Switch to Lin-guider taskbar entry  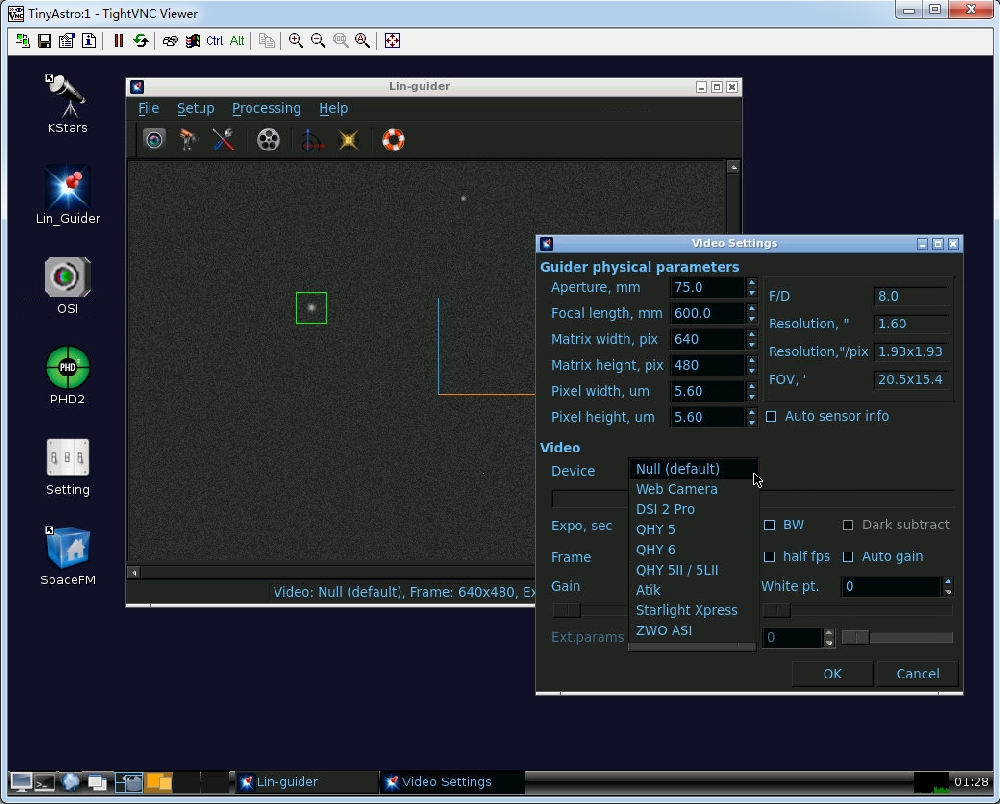[307, 782]
